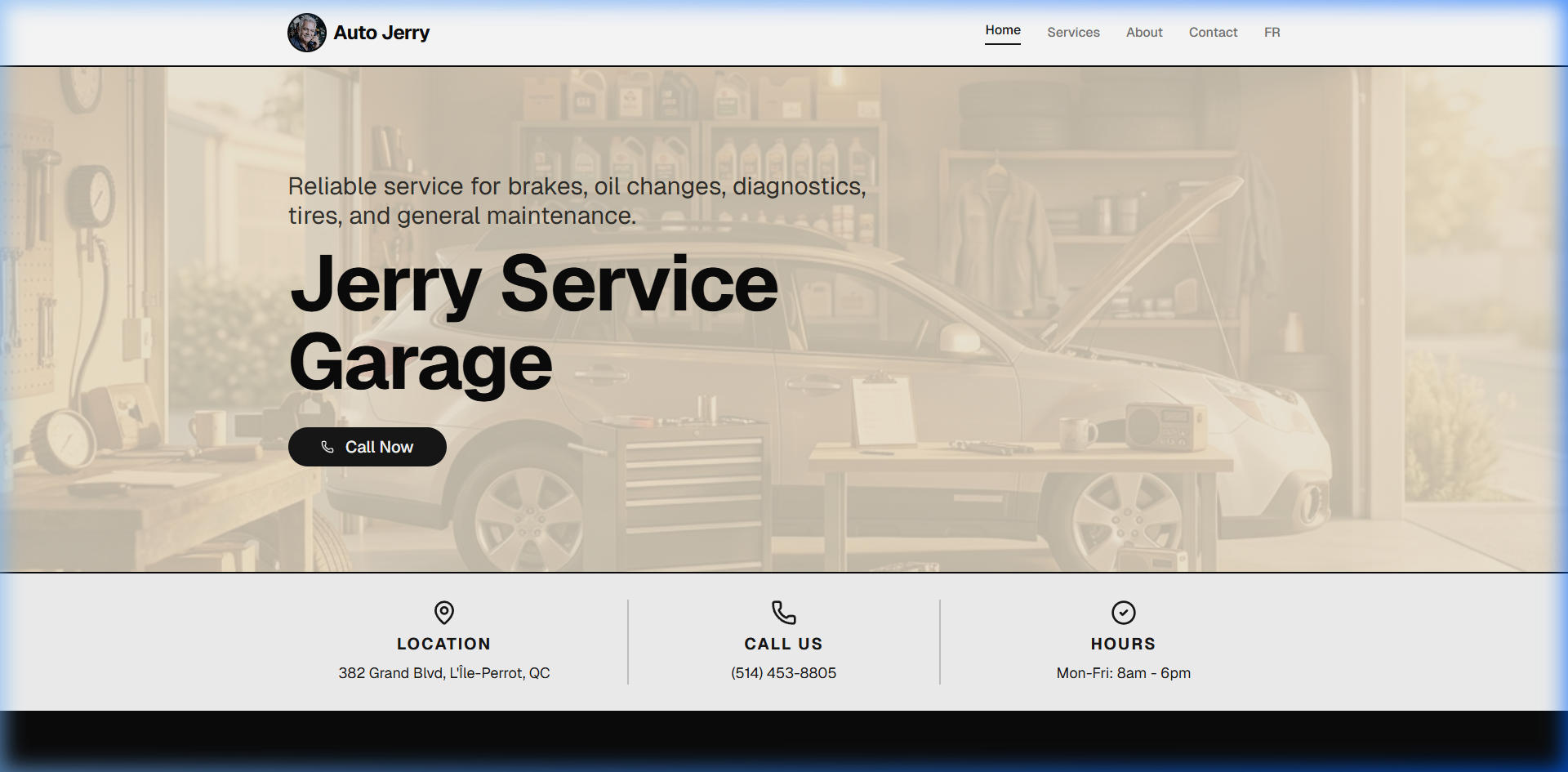Click the CALL US heading
Screen dimensions: 1568x772
783,644
